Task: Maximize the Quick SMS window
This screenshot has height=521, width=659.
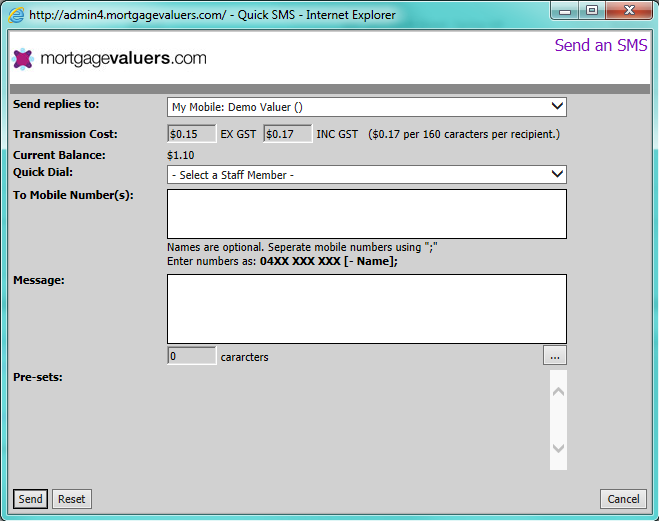Action: pos(592,11)
